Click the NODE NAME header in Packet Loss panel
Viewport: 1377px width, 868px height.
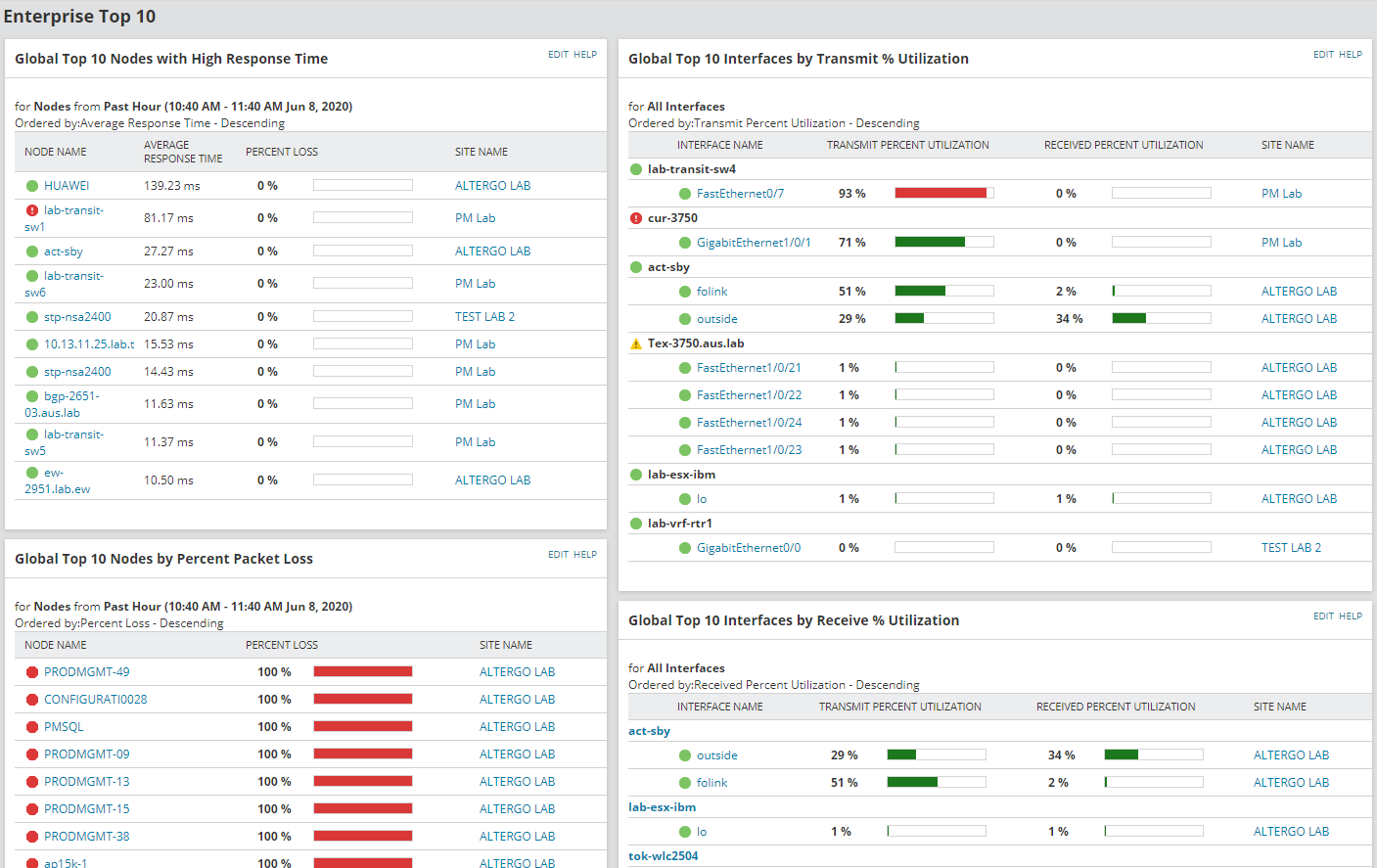click(56, 645)
